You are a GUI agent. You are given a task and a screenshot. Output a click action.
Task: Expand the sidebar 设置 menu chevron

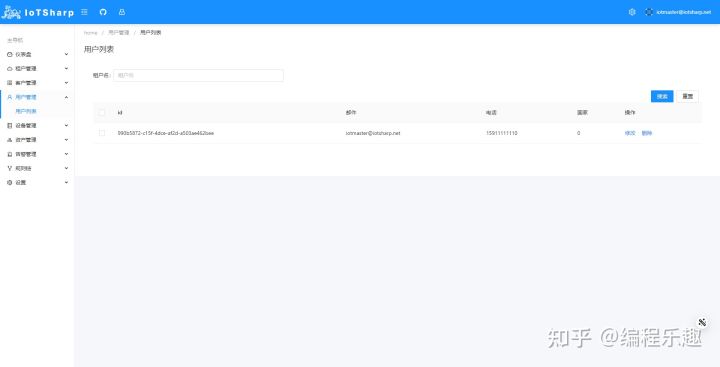[x=66, y=182]
